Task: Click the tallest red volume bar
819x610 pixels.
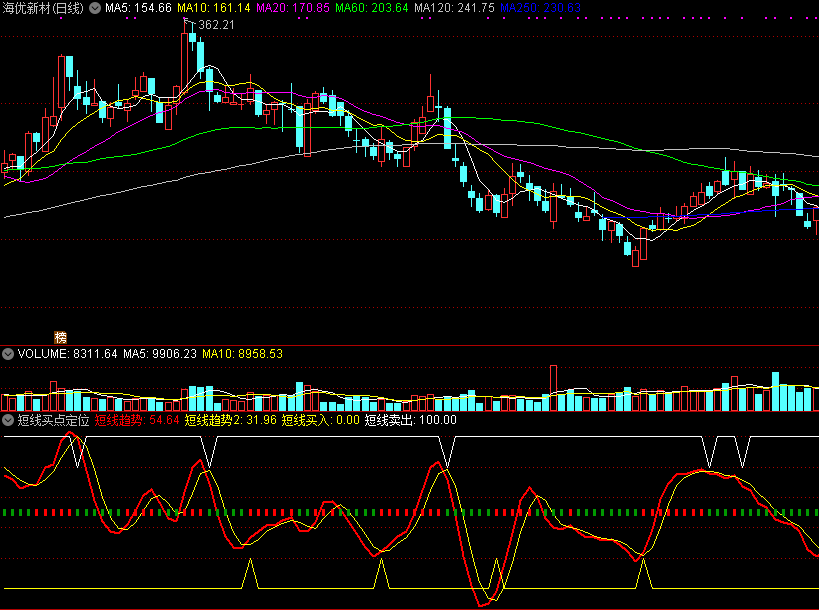Action: (x=553, y=388)
